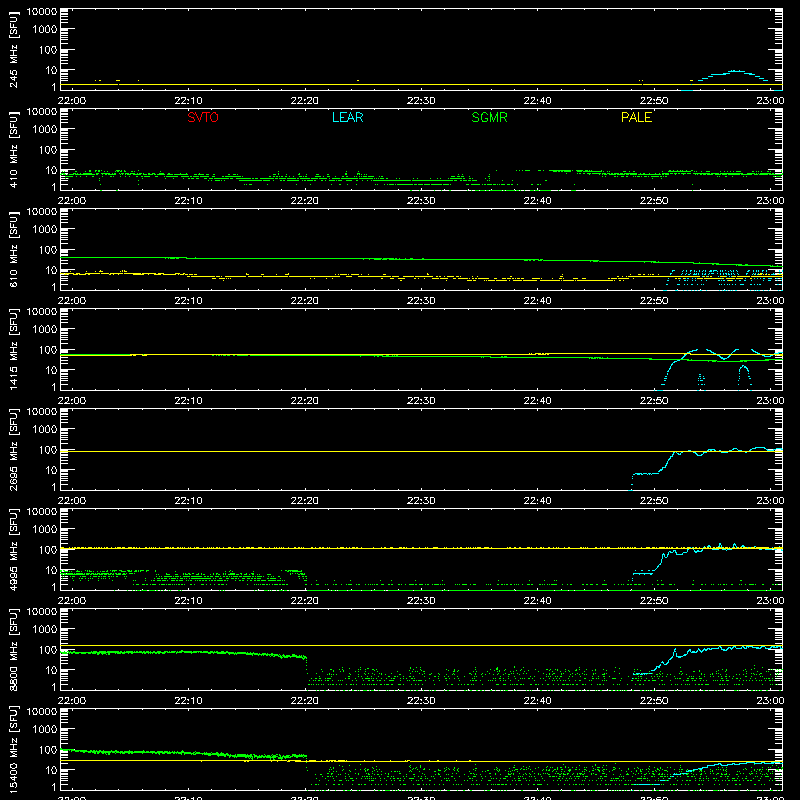Select the 15400 MHz [SFU] axis title
Image resolution: width=800 pixels, height=800 pixels.
tap(13, 749)
